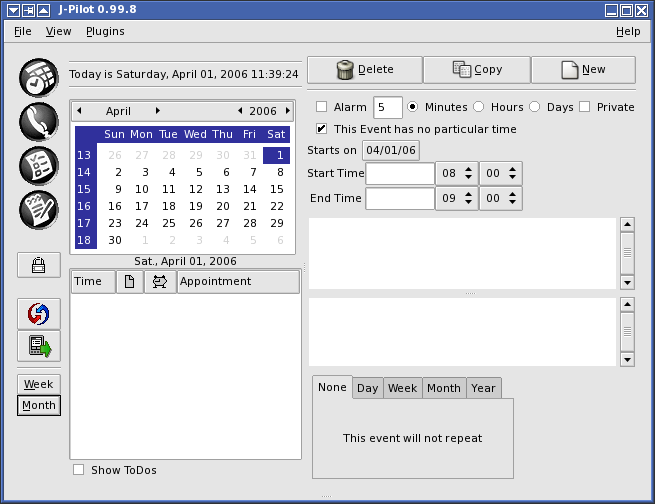The width and height of the screenshot is (655, 504).
Task: Click the Week view button
Action: click(x=39, y=384)
